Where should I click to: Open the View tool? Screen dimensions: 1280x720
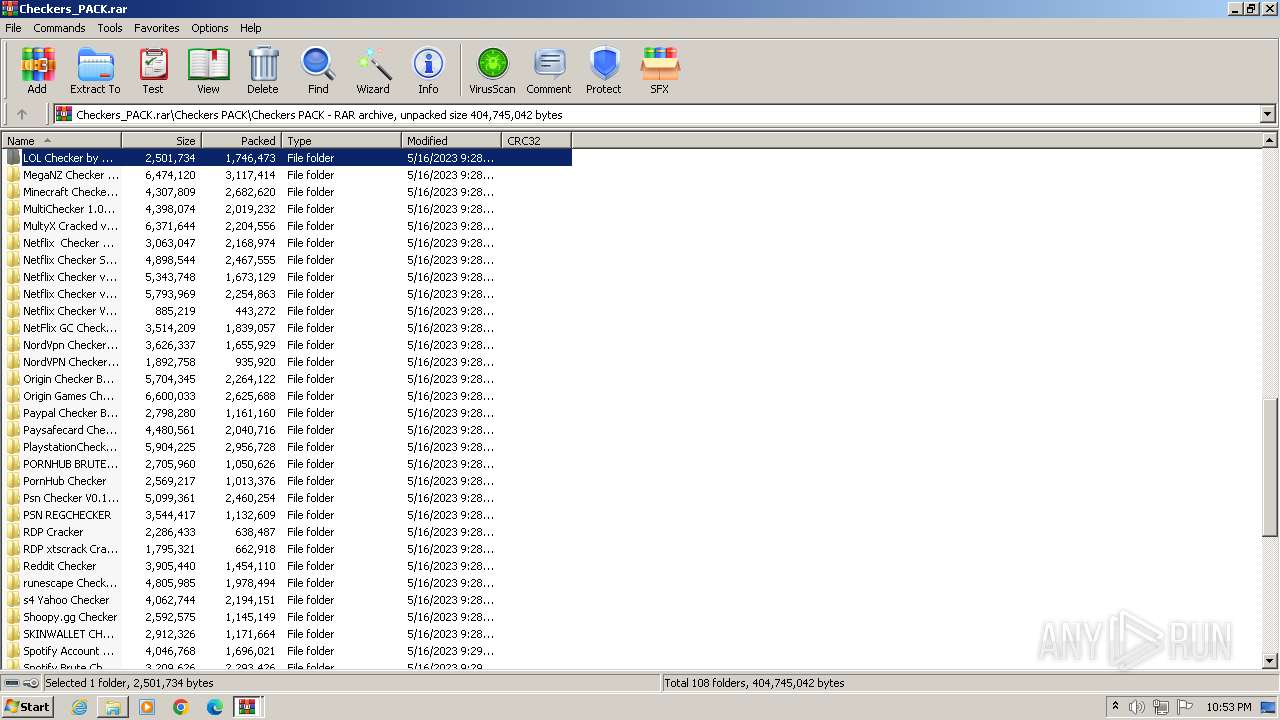point(208,71)
